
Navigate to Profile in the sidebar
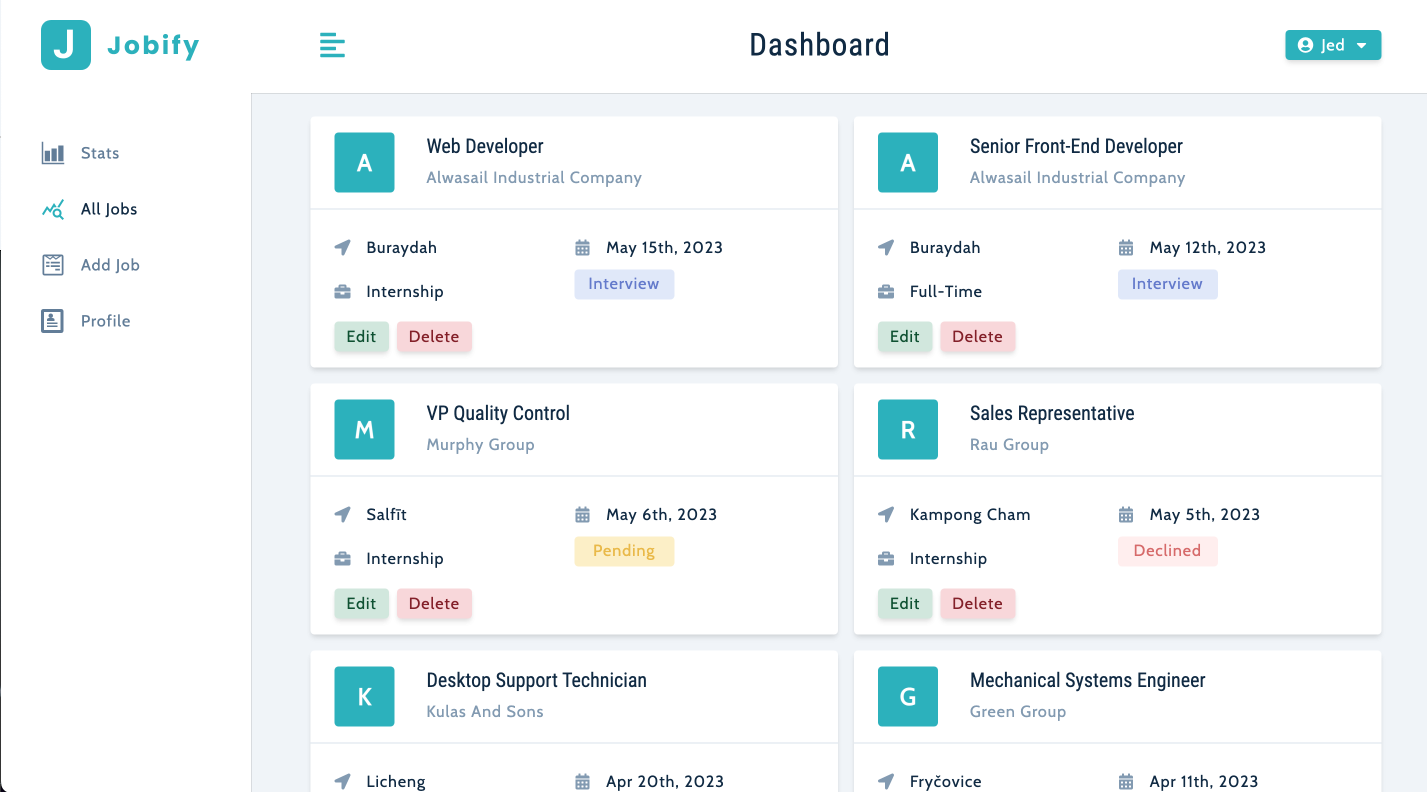pos(105,321)
